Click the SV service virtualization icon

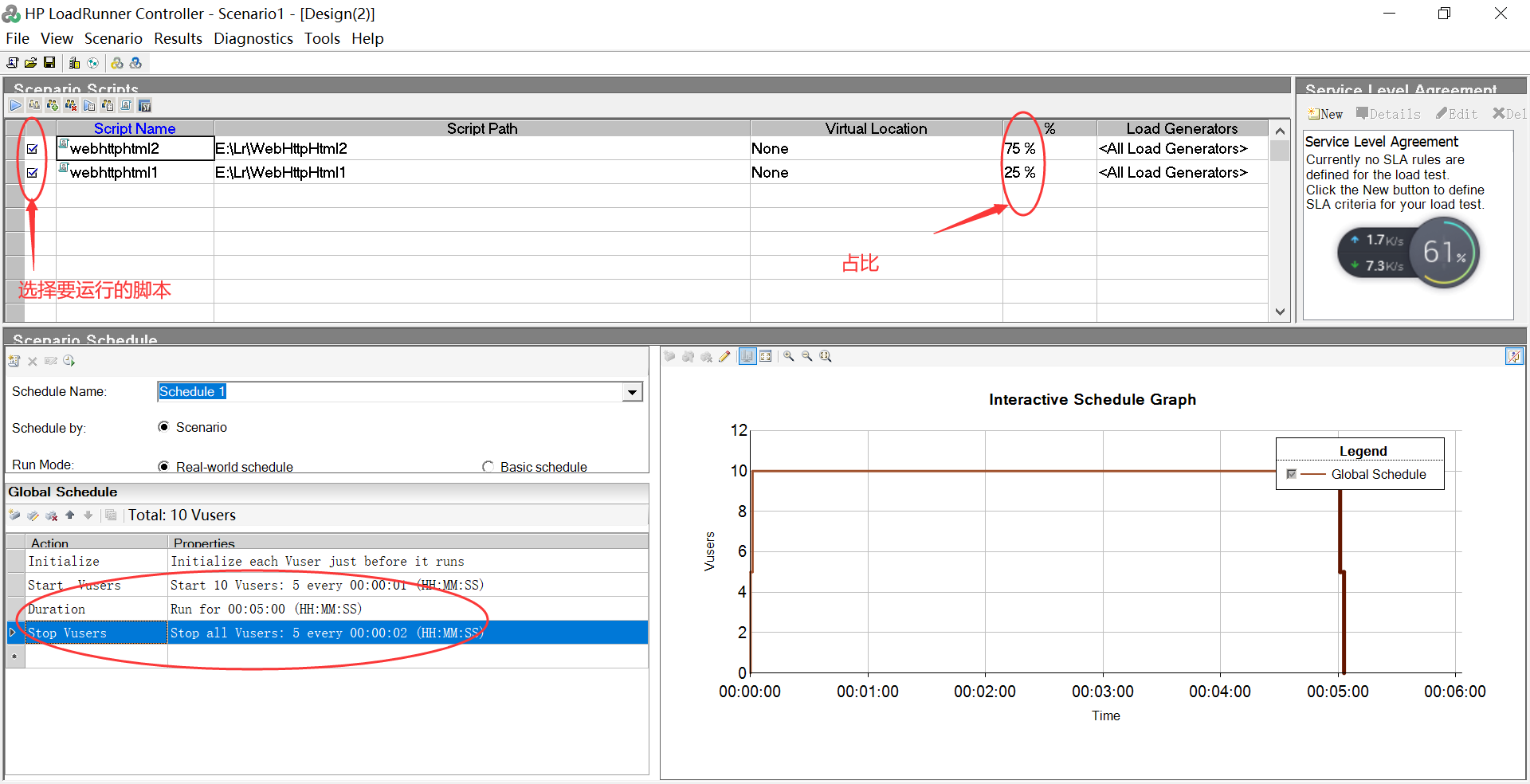coord(144,105)
